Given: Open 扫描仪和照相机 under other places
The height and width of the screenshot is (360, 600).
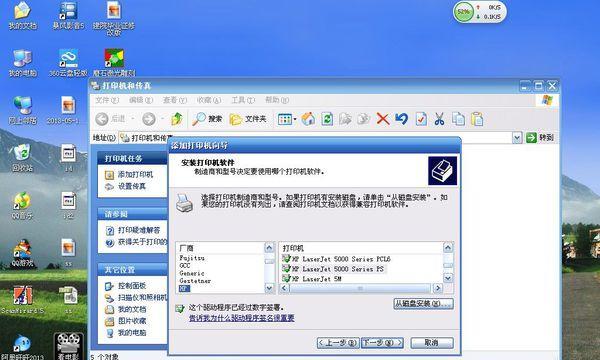Looking at the screenshot, I should 142,297.
